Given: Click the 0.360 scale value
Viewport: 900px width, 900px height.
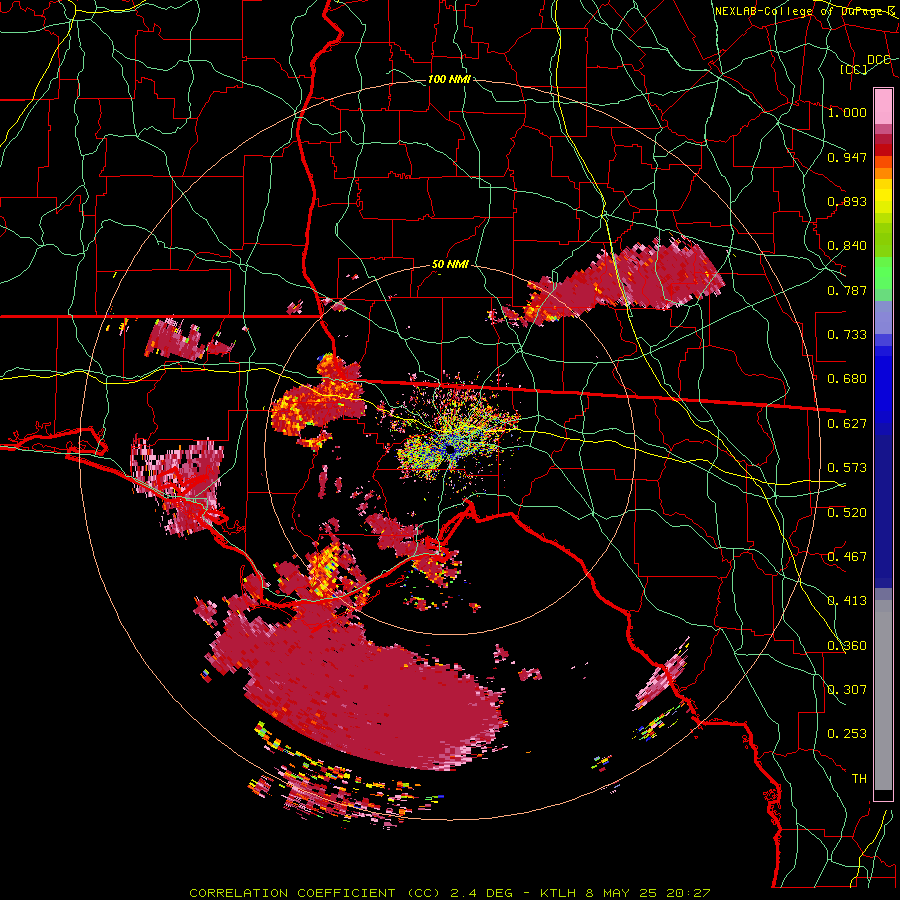Looking at the screenshot, I should click(847, 646).
